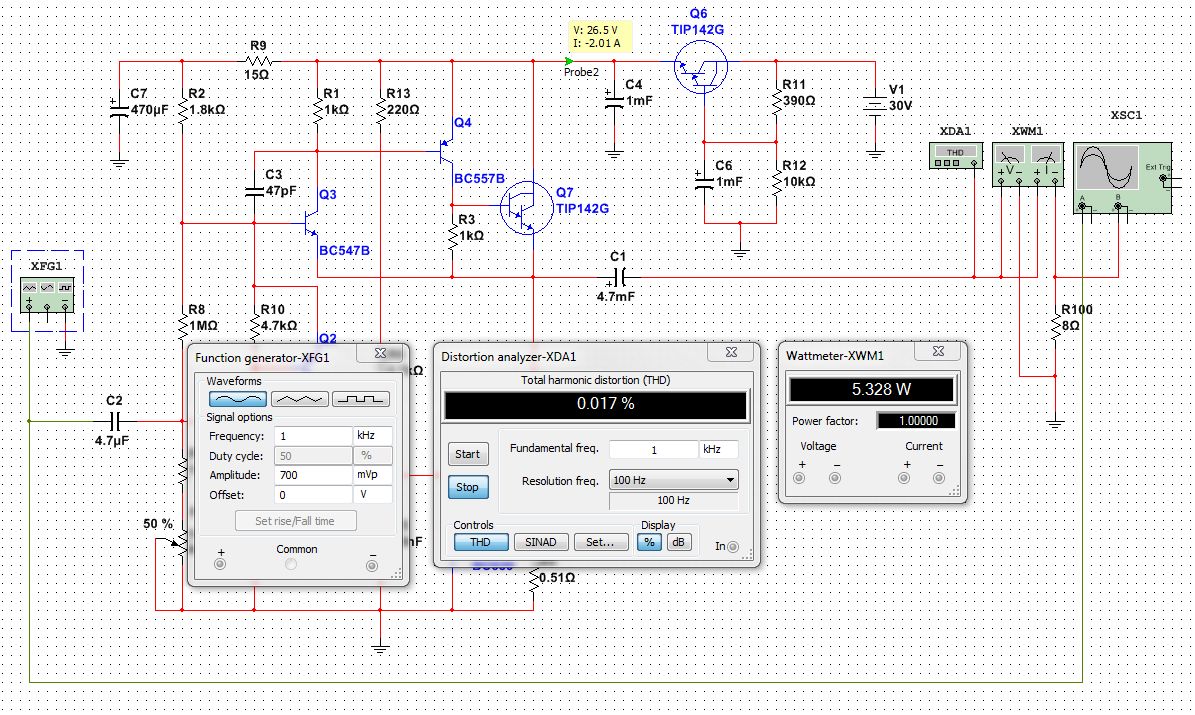Select the Q3 BC547B transistor symbol
Viewport: 1195px width, 715px height.
point(312,223)
